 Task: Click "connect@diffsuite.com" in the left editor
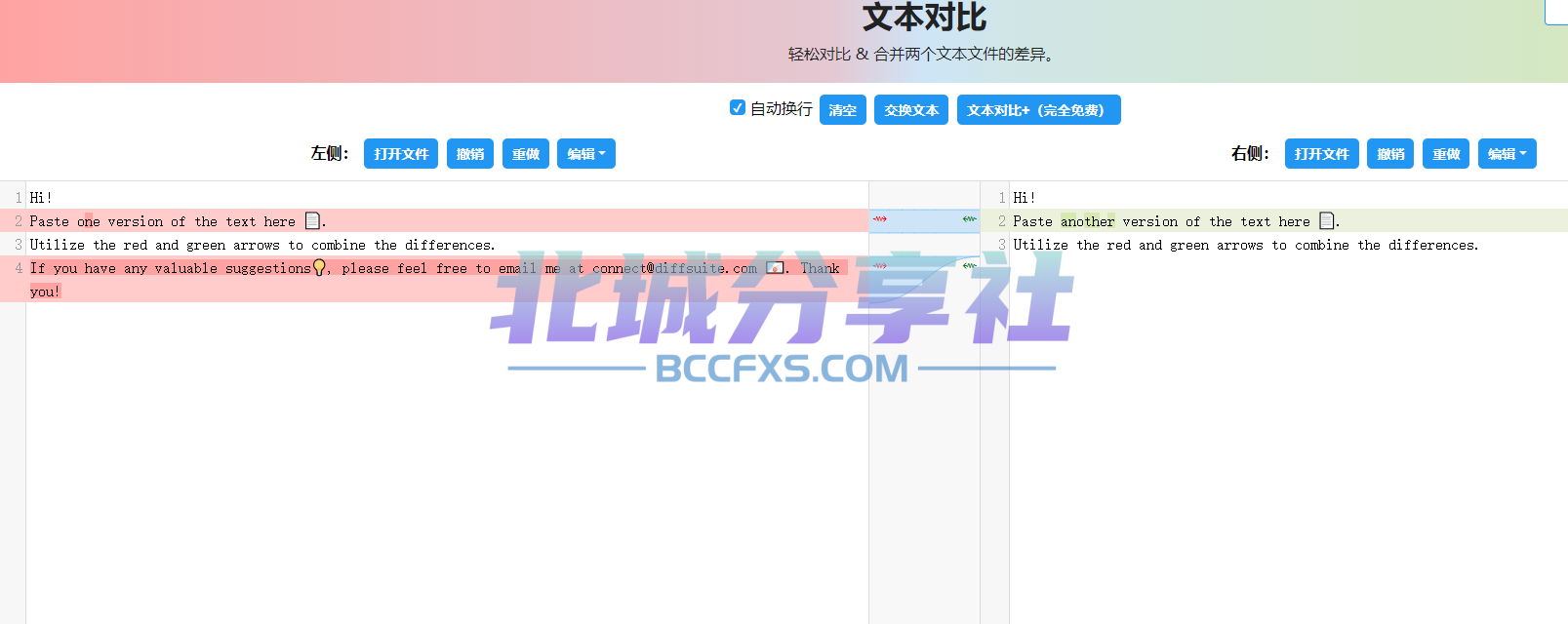pyautogui.click(x=675, y=268)
